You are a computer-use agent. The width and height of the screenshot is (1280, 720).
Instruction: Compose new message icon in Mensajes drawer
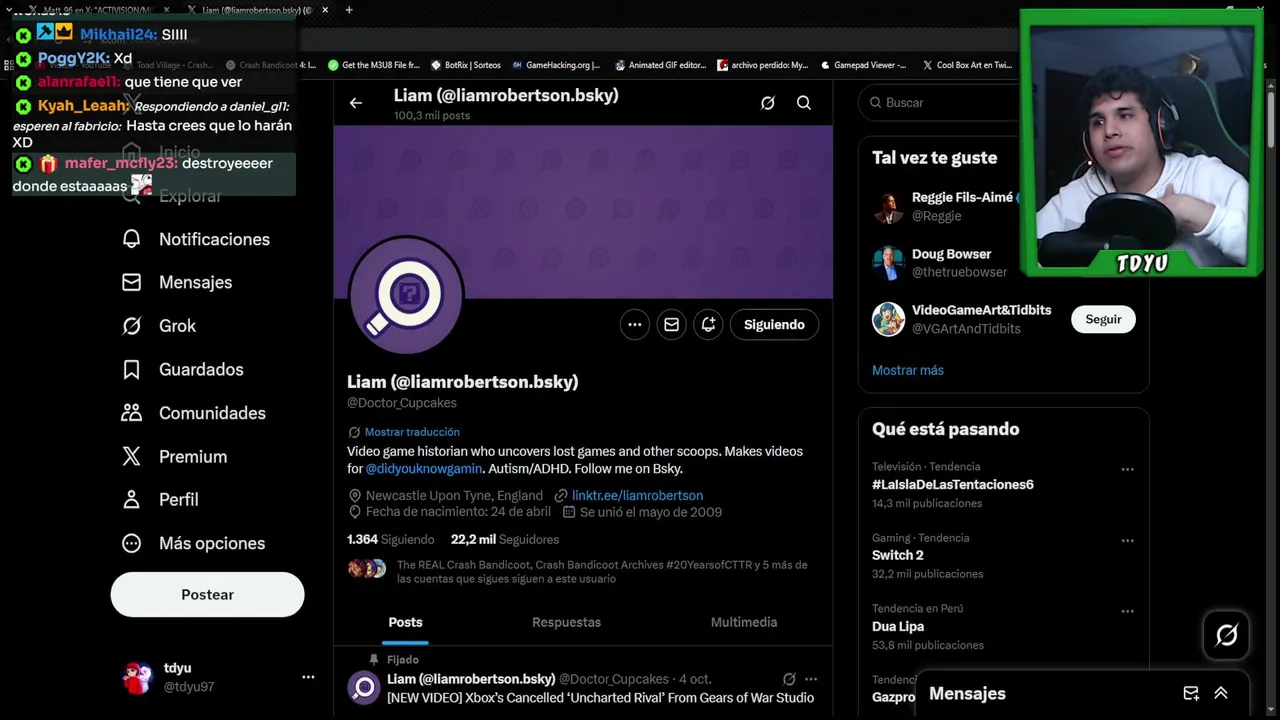tap(1191, 693)
